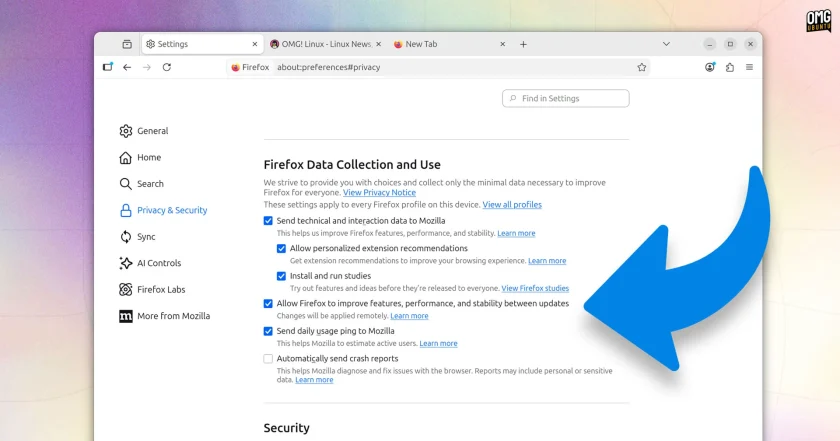Select More from Mozilla label
Viewport: 840px width, 441px height.
174,316
